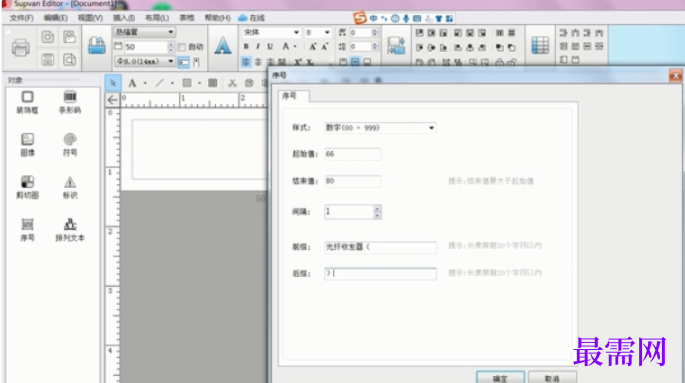This screenshot has height=383, width=685.
Task: Click the large blue A text-style icon
Action: coord(223,46)
